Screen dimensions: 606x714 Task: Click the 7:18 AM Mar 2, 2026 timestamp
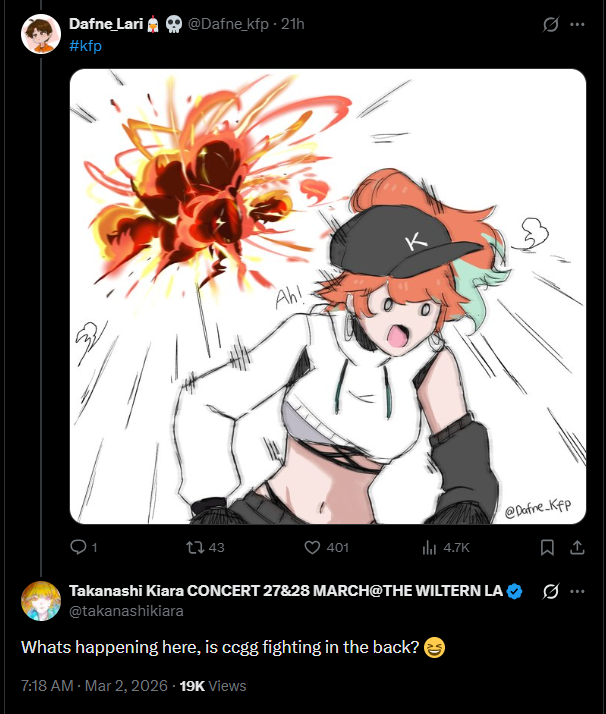pos(94,686)
